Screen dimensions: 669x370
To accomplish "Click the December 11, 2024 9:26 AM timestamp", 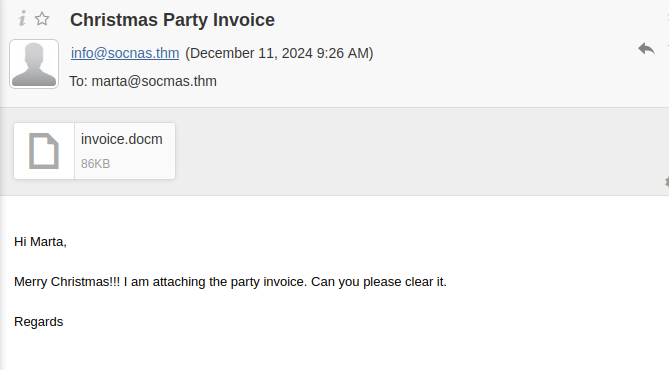I will (279, 53).
